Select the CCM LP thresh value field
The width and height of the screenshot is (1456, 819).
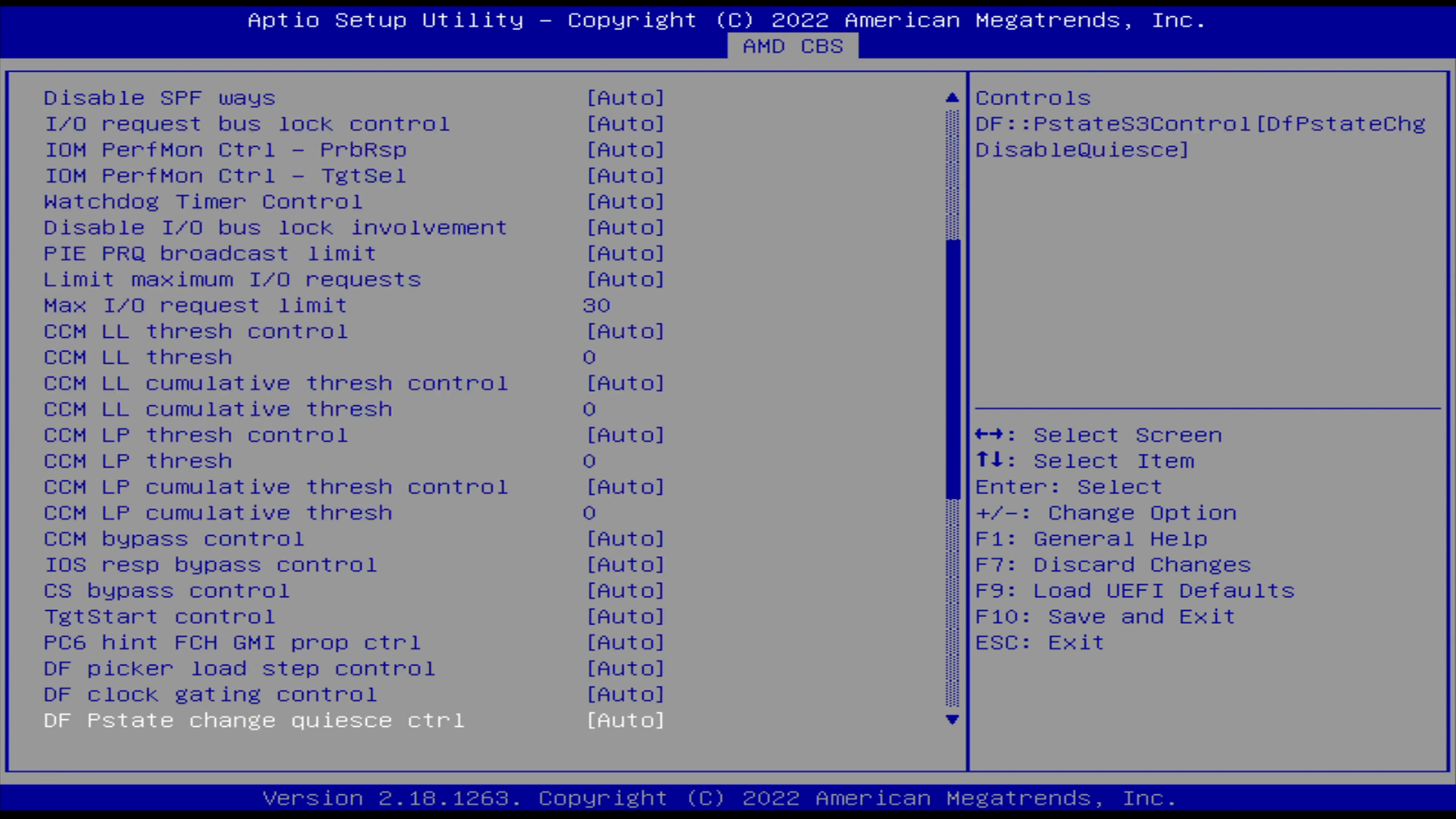pyautogui.click(x=589, y=462)
